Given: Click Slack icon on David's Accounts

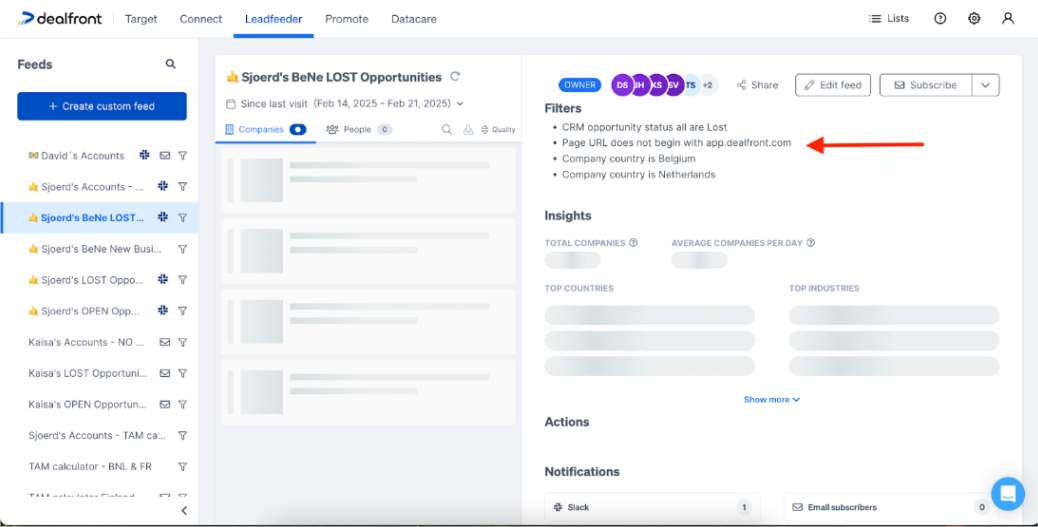Looking at the screenshot, I should click(144, 155).
